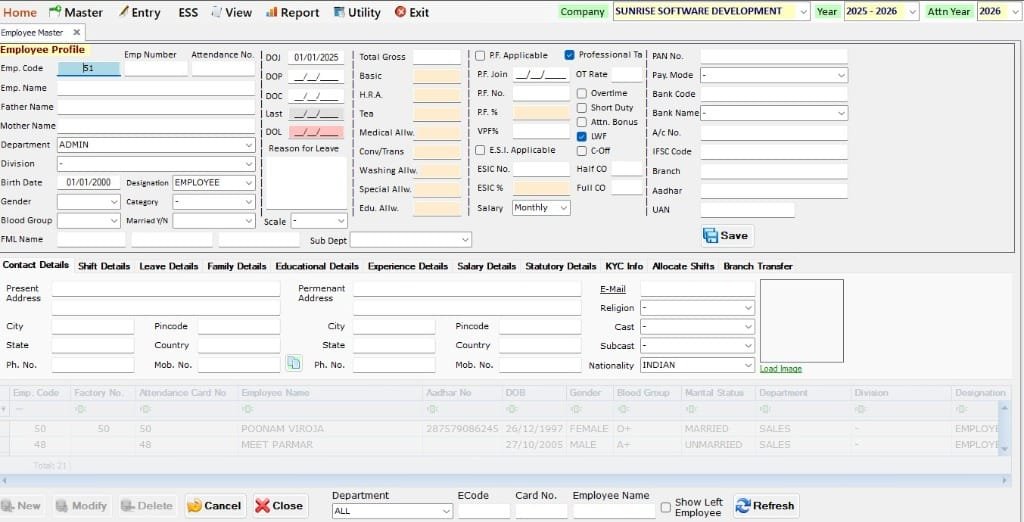Uncheck the LWF checkbox
Viewport: 1024px width, 522px height.
(x=582, y=137)
